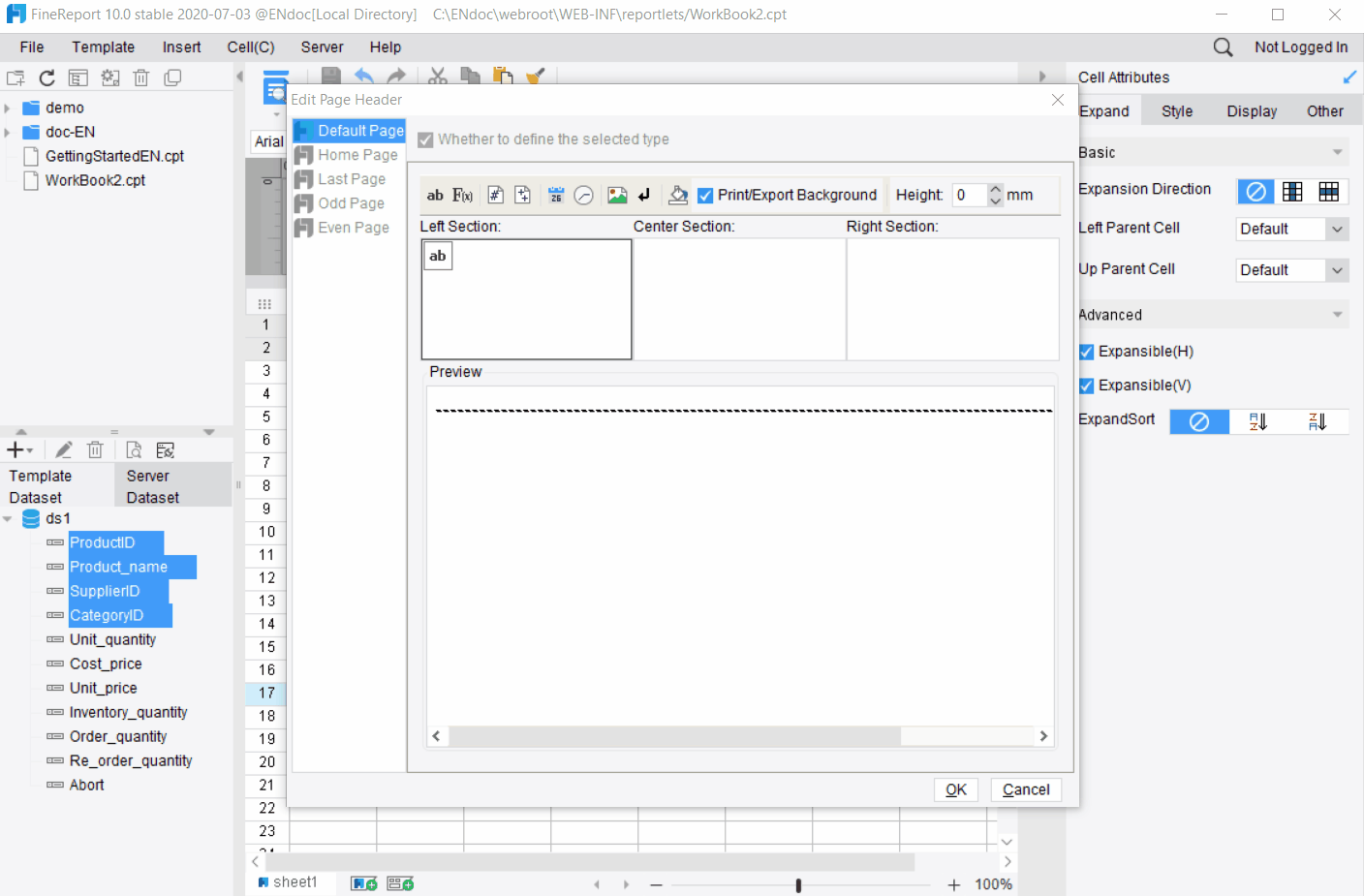This screenshot has width=1364, height=896.
Task: Select the Even Page entry in the list
Action: tap(354, 227)
